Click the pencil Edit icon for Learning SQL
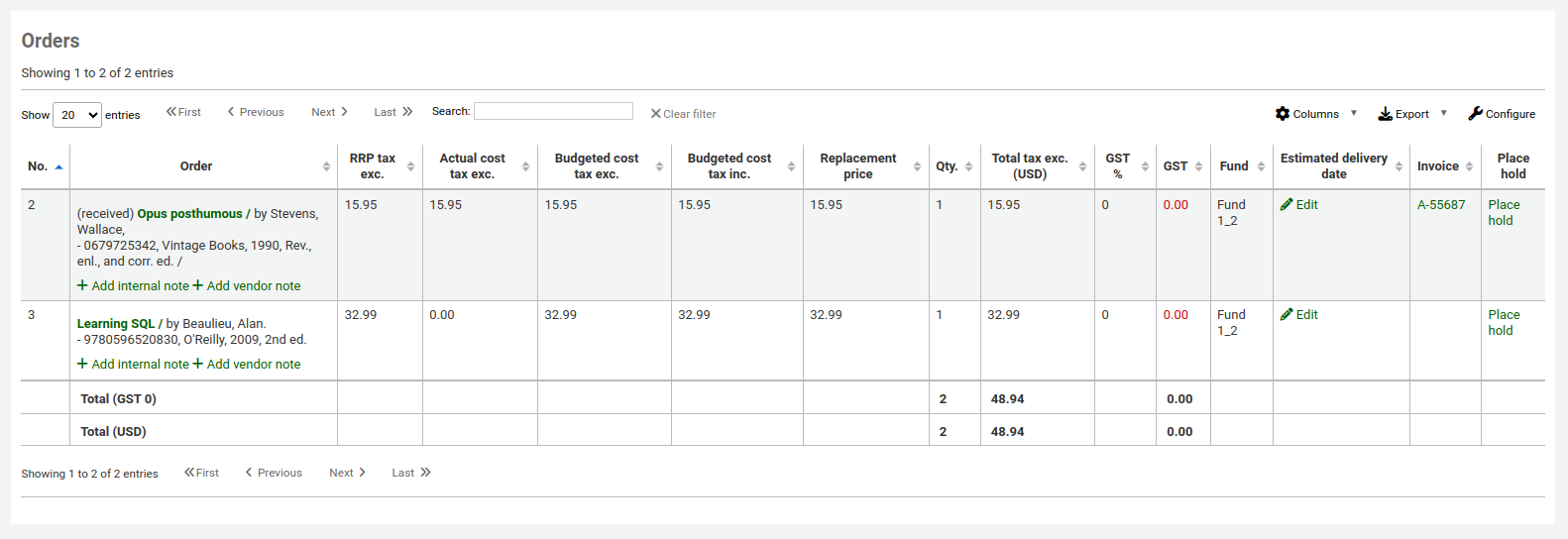The image size is (1568, 539). pyautogui.click(x=1287, y=315)
